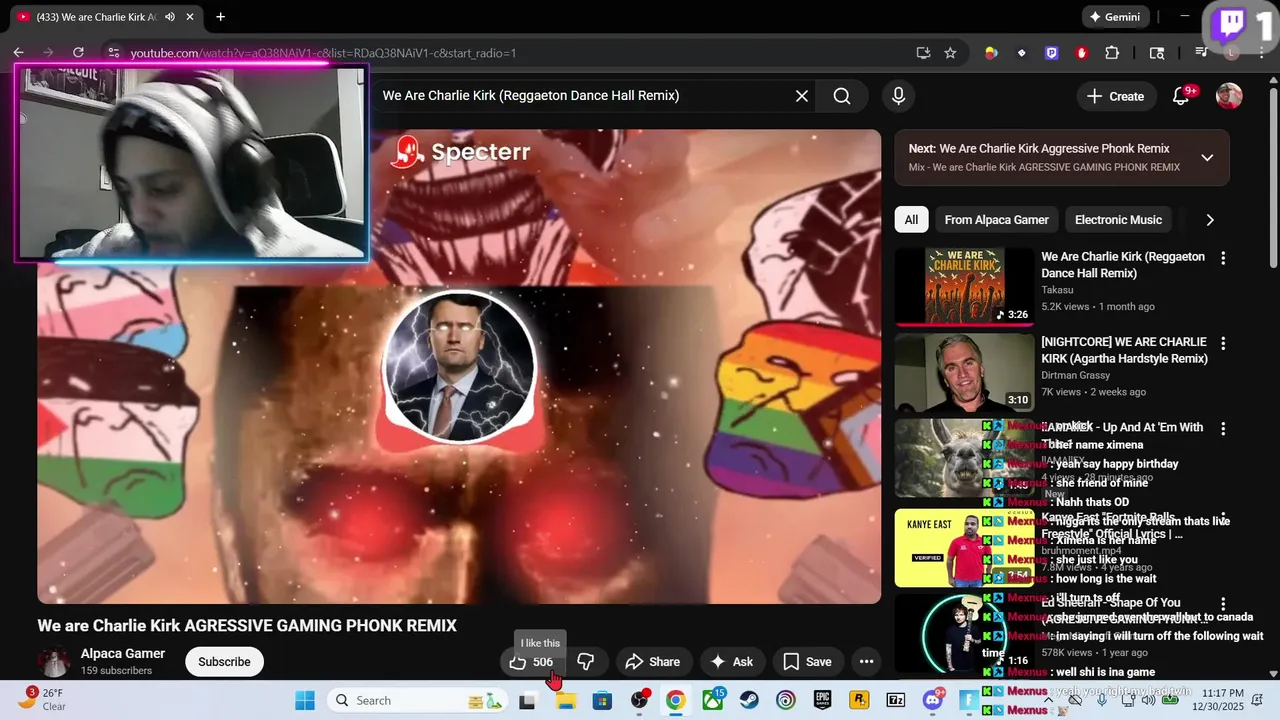Viewport: 1280px width, 720px height.
Task: Open the Alpaca Gamer channel name link
Action: coord(123,654)
